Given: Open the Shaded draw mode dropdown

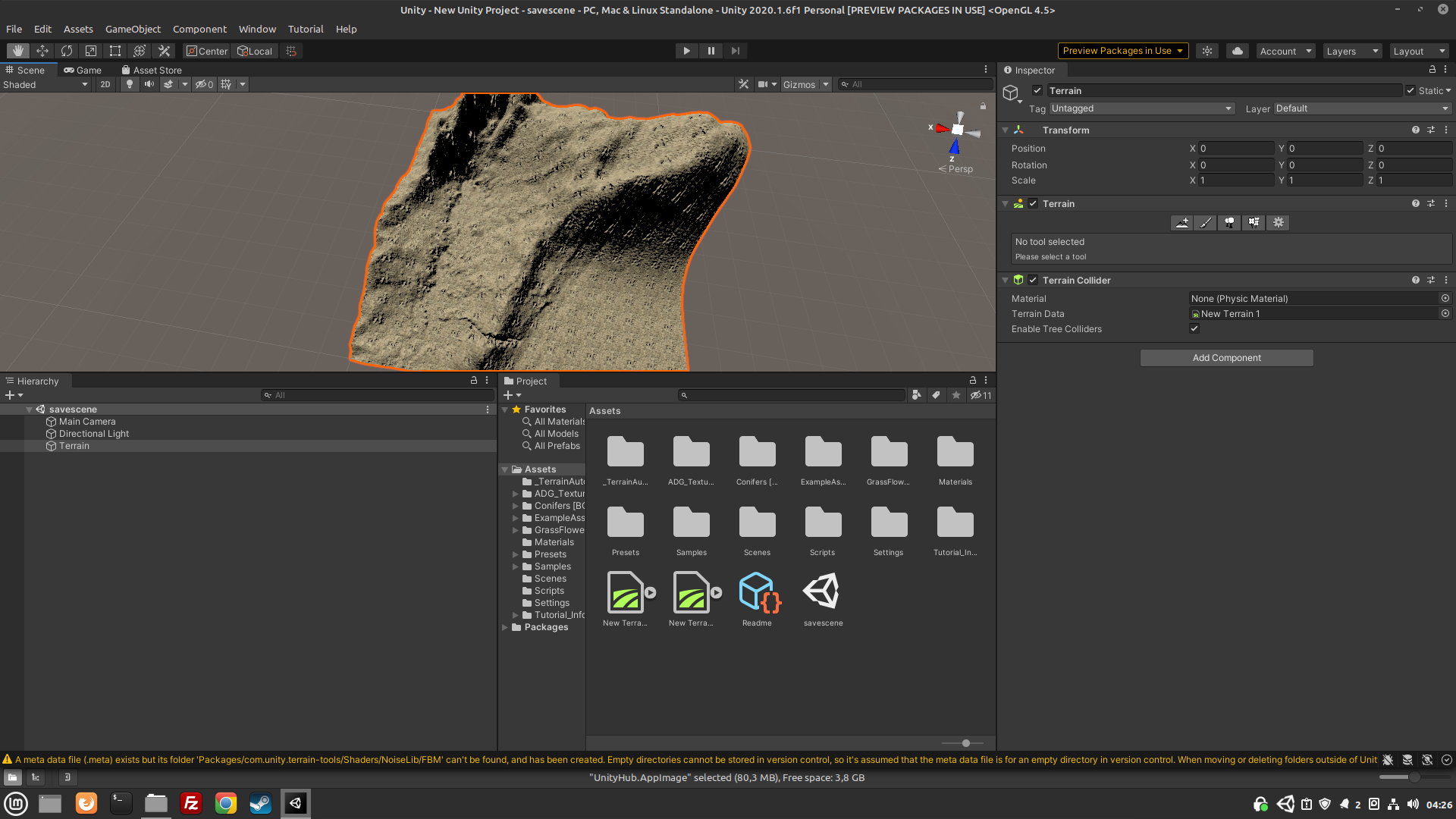Looking at the screenshot, I should [45, 84].
